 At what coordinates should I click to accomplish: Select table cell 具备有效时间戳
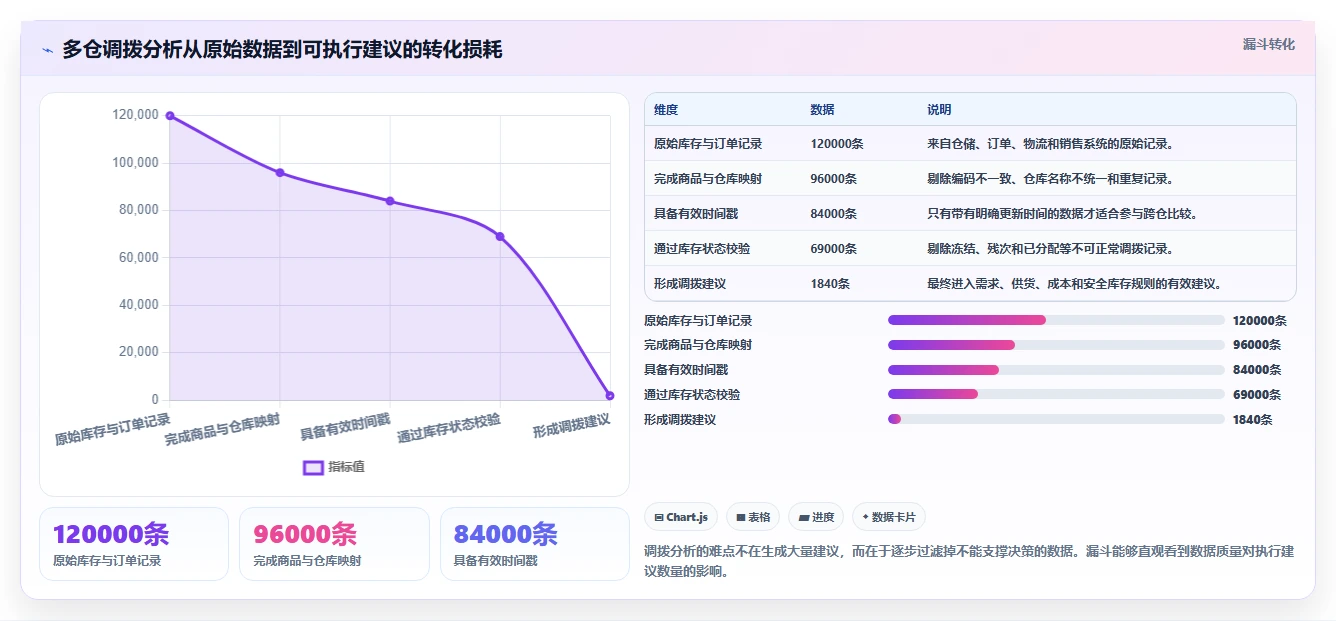[696, 214]
